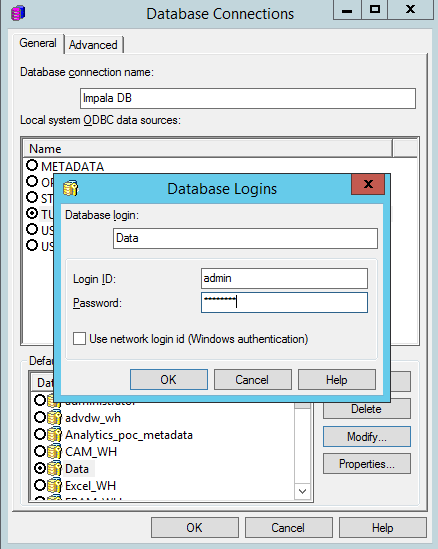Click the Database Connections title bar icon

[18, 13]
